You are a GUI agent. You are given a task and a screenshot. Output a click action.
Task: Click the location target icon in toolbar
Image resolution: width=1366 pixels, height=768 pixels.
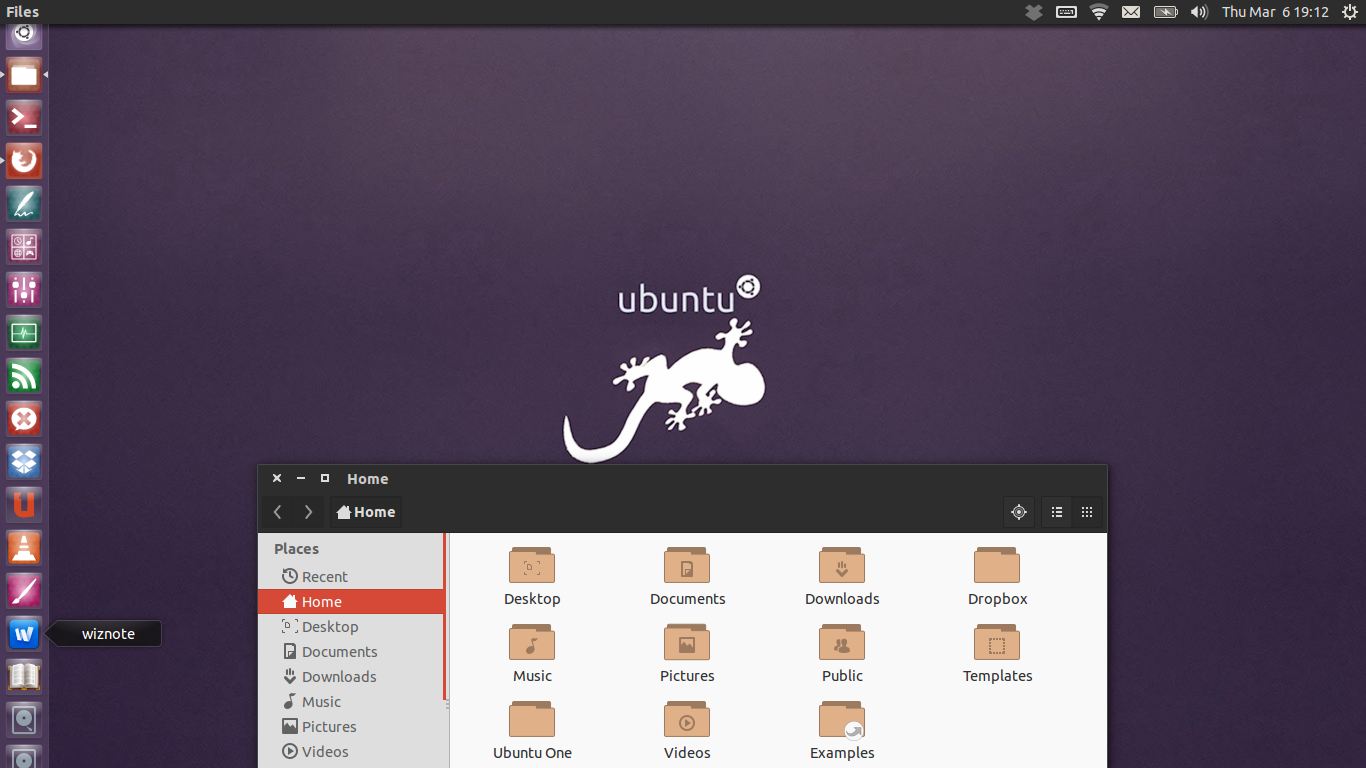[x=1019, y=512]
